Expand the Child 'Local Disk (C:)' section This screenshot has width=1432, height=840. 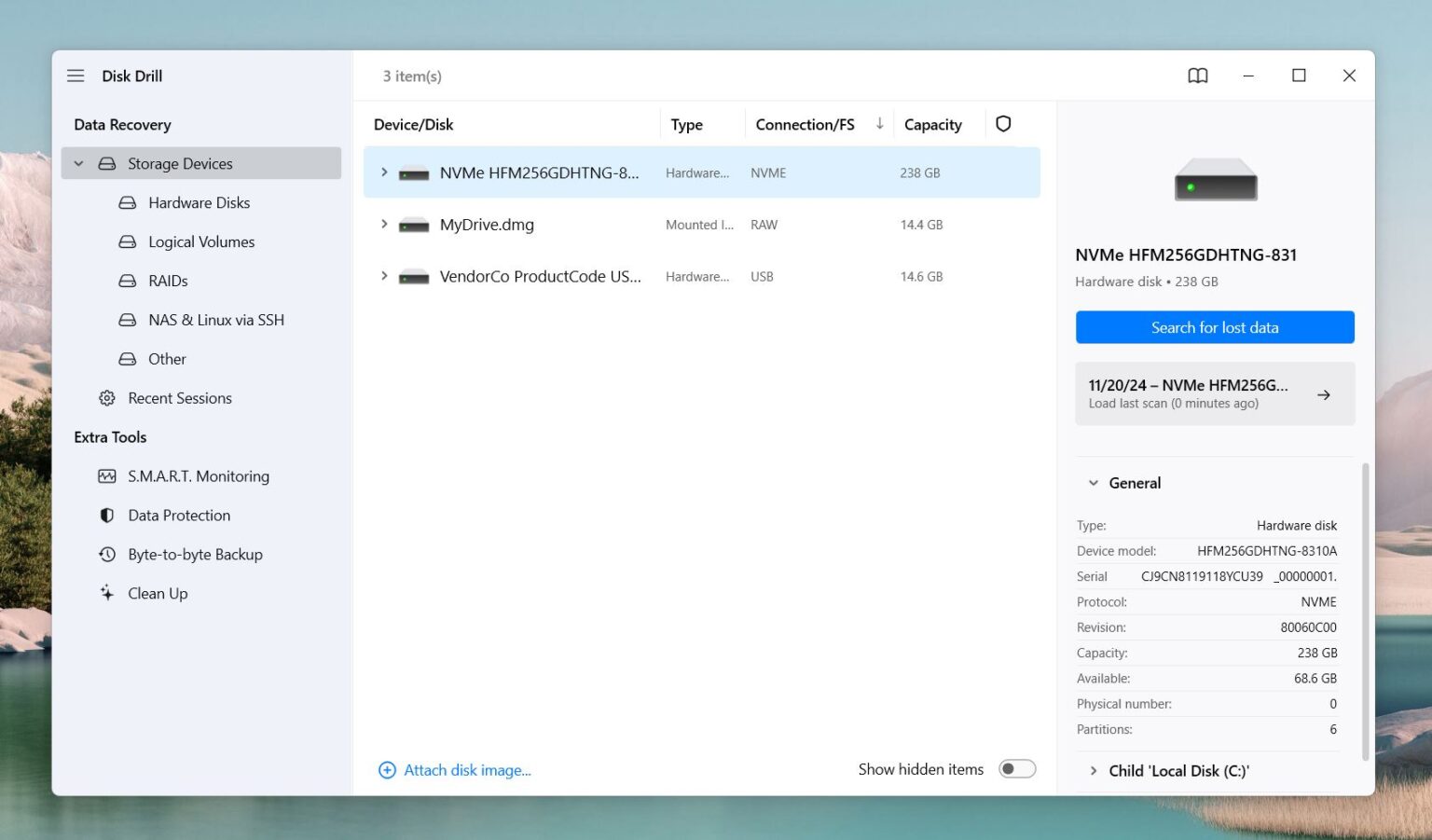(x=1093, y=770)
